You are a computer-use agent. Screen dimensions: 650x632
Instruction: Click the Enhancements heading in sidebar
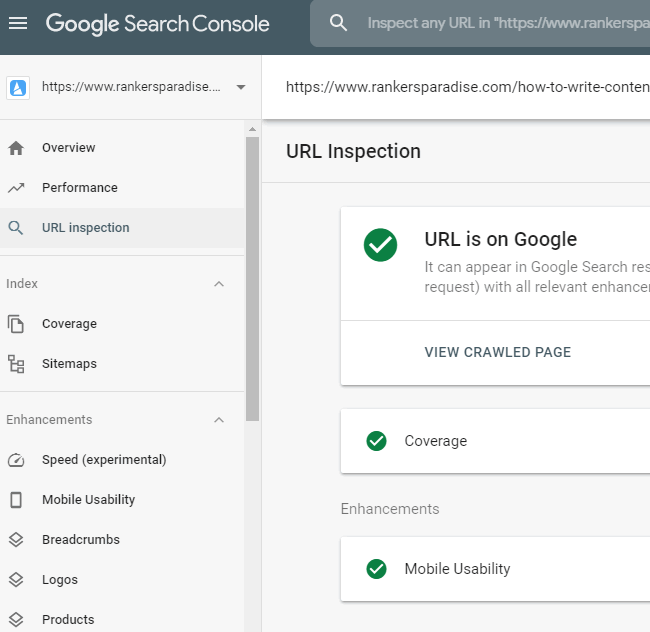pos(49,420)
